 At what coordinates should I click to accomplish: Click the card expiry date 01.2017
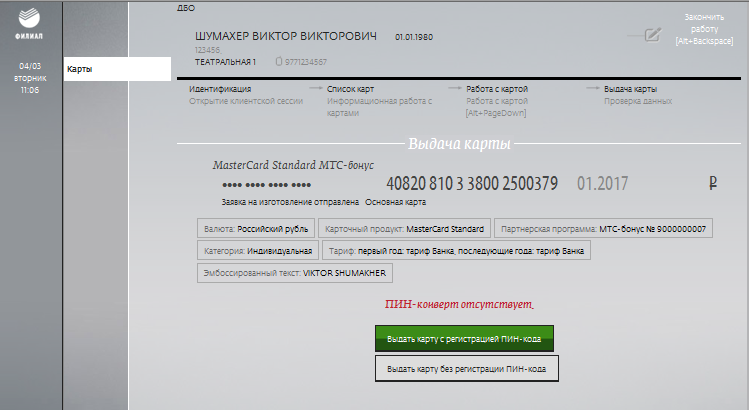click(602, 183)
